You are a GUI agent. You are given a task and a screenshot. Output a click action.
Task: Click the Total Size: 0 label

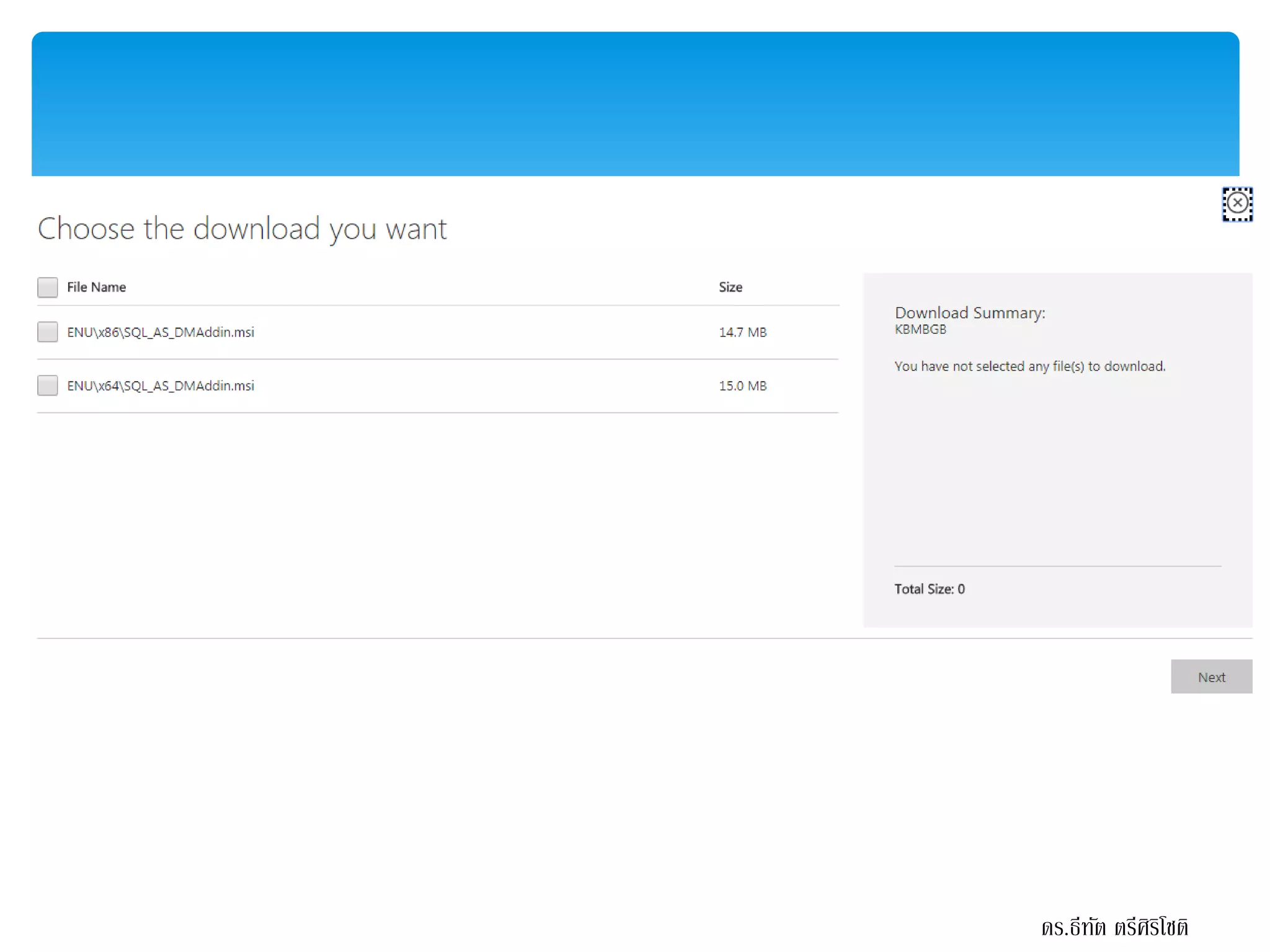coord(929,589)
